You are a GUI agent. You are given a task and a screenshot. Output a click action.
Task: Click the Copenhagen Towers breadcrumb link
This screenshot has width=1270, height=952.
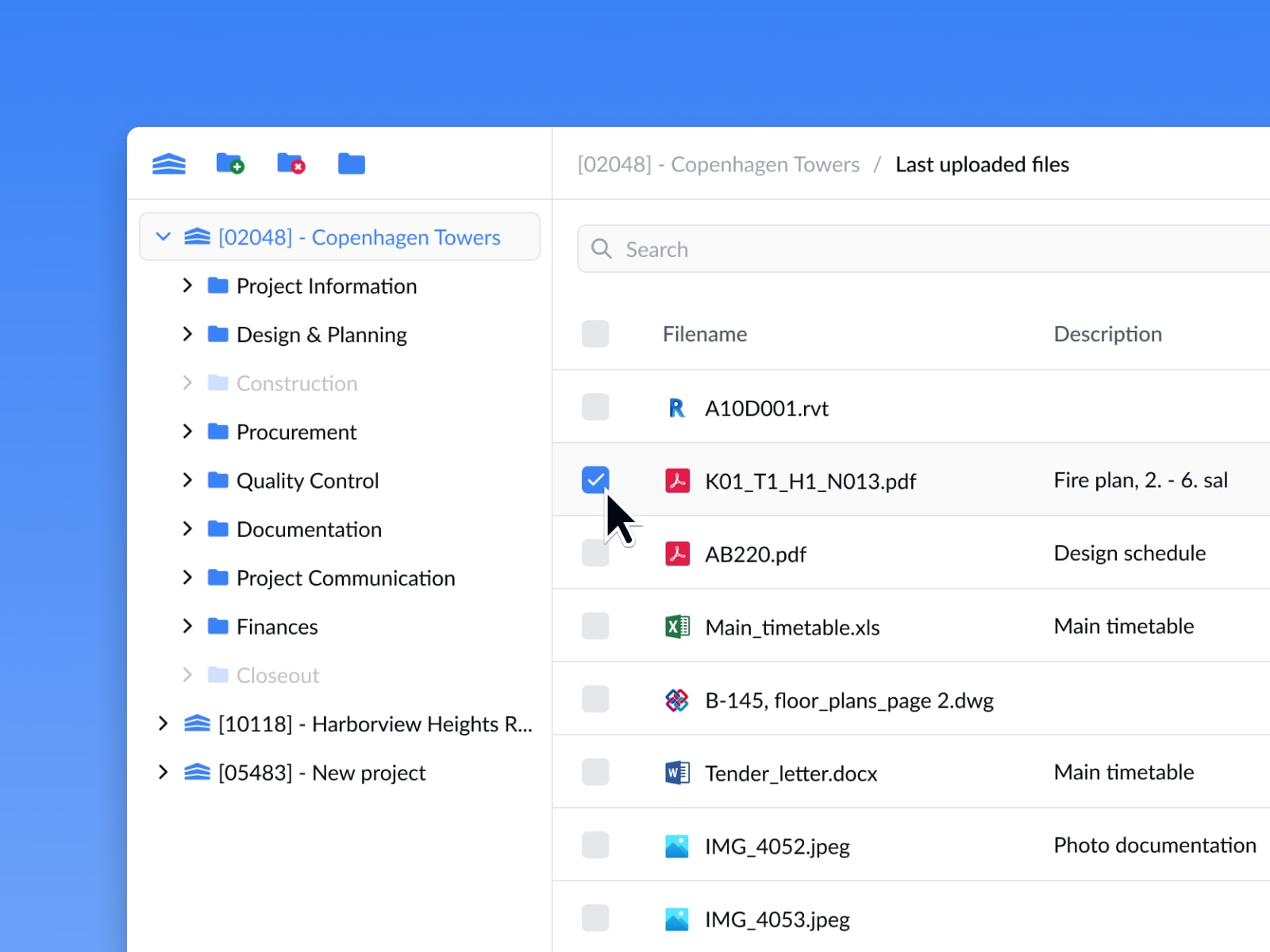coord(718,164)
